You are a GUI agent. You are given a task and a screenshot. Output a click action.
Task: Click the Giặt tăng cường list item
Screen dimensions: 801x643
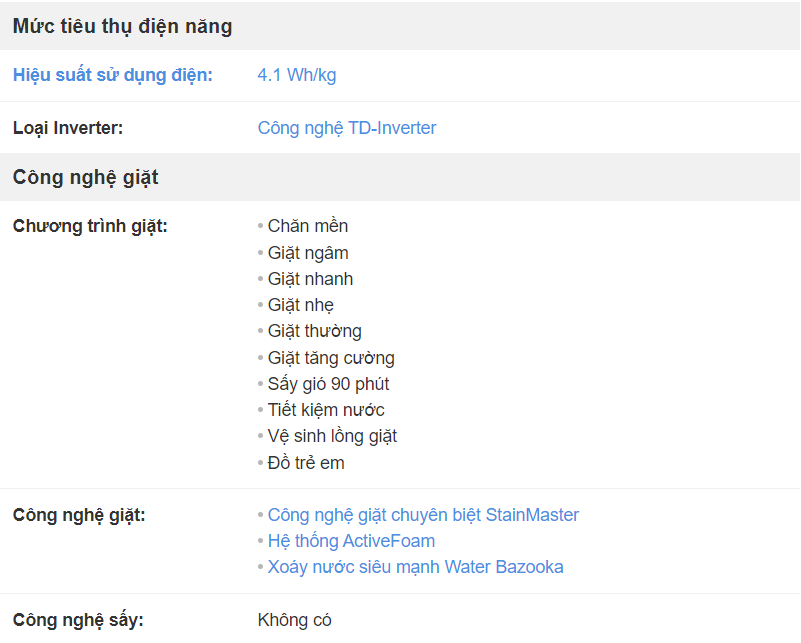pos(331,358)
